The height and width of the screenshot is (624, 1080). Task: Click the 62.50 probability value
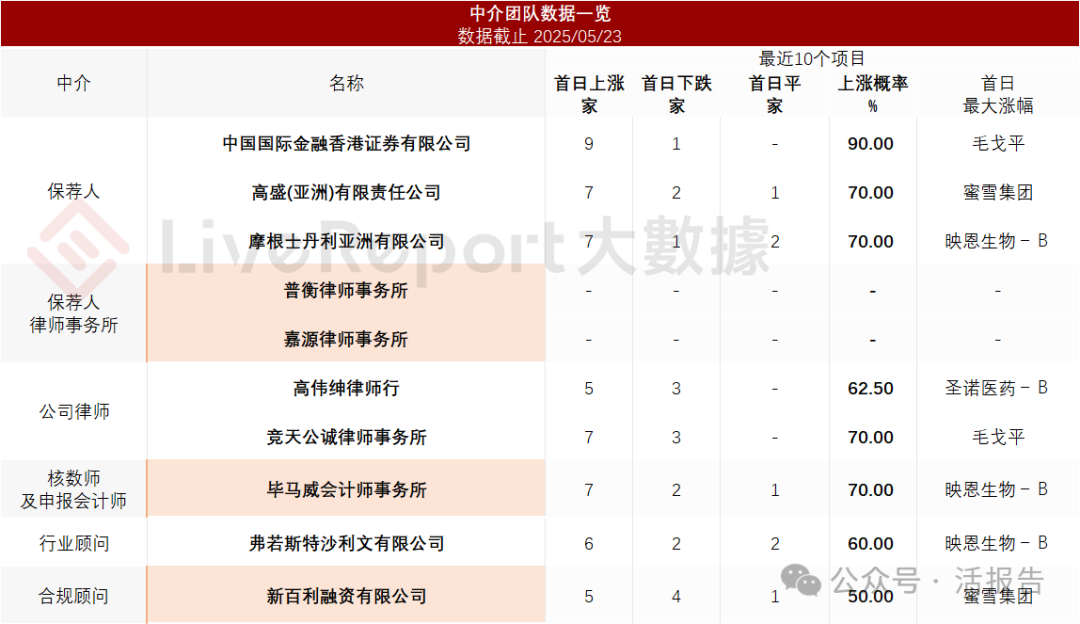[870, 388]
